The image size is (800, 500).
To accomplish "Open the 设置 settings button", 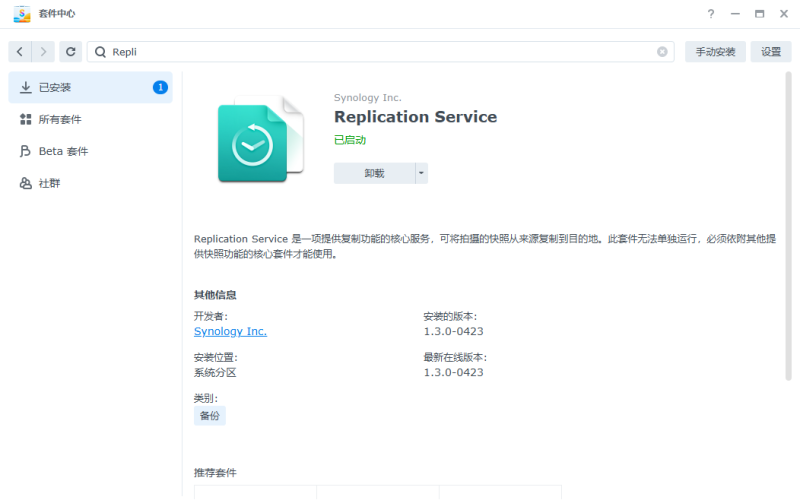I will click(771, 52).
